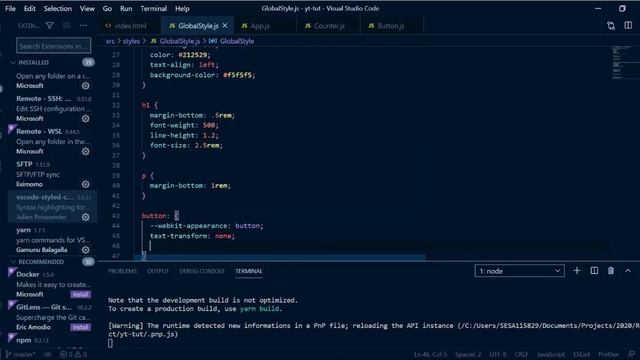Screen dimensions: 640x360
Task: Show the PROBLEMS panel tab
Action: pyautogui.click(x=122, y=271)
